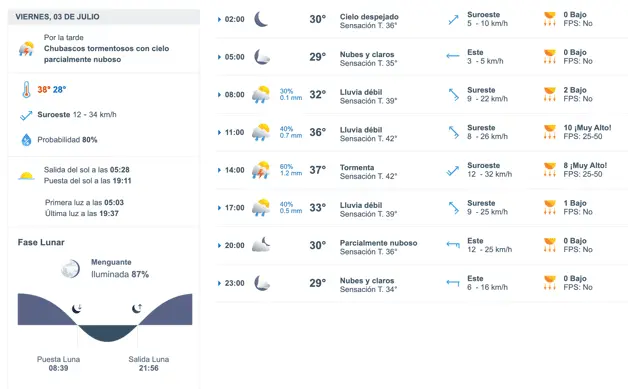
Task: Expand the 14:00 Tormenta forecast row
Action: tap(421, 170)
